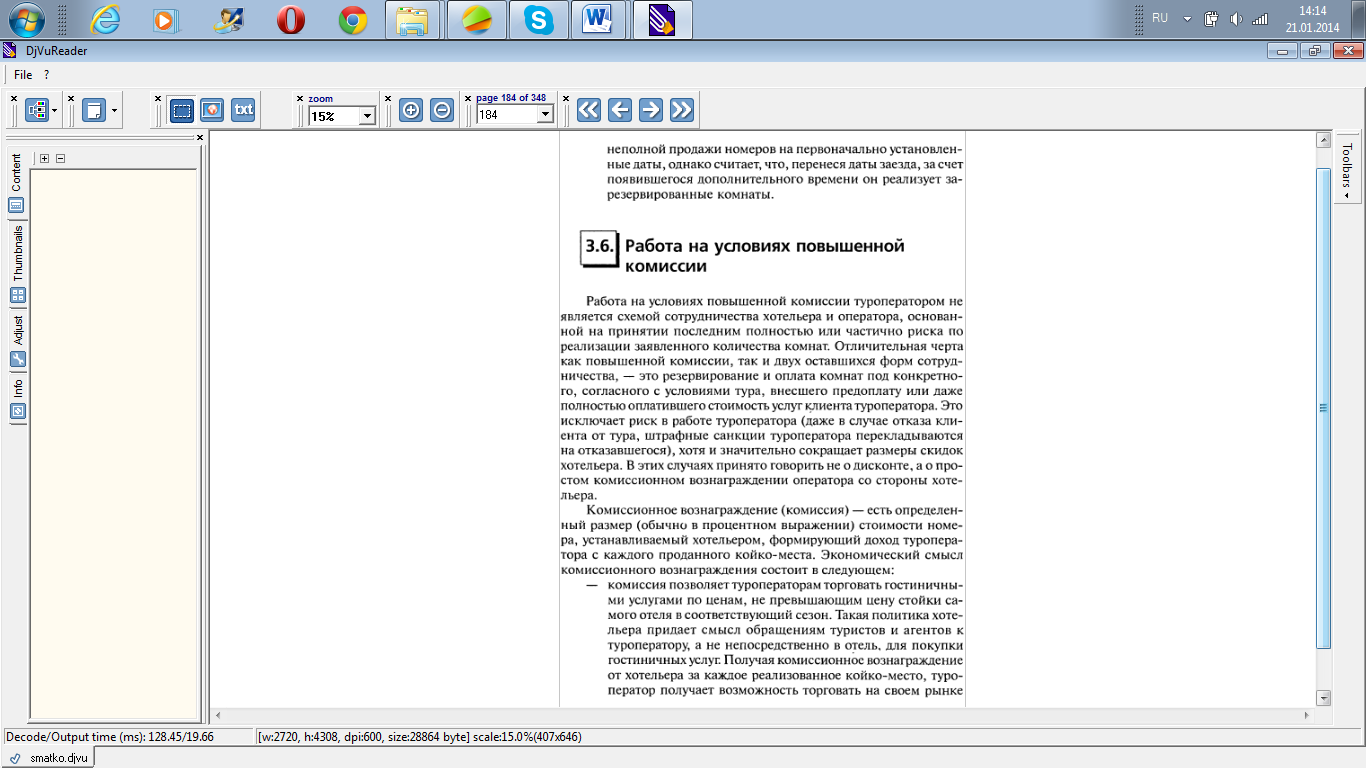Screen dimensions: 1366x768
Task: Click the vertical scrollbar up arrow
Action: click(x=1323, y=140)
